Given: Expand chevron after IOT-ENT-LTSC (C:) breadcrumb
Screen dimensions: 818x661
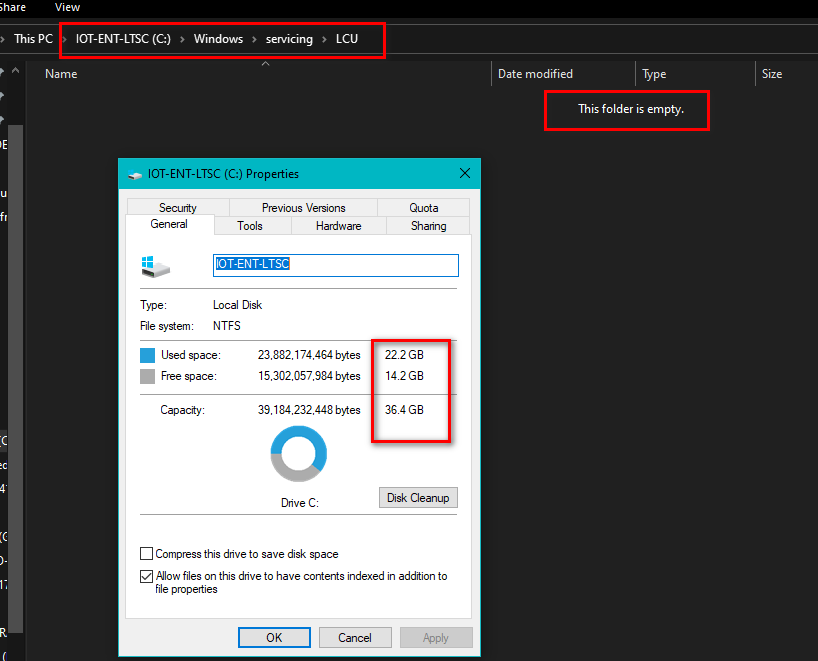Looking at the screenshot, I should (x=183, y=39).
